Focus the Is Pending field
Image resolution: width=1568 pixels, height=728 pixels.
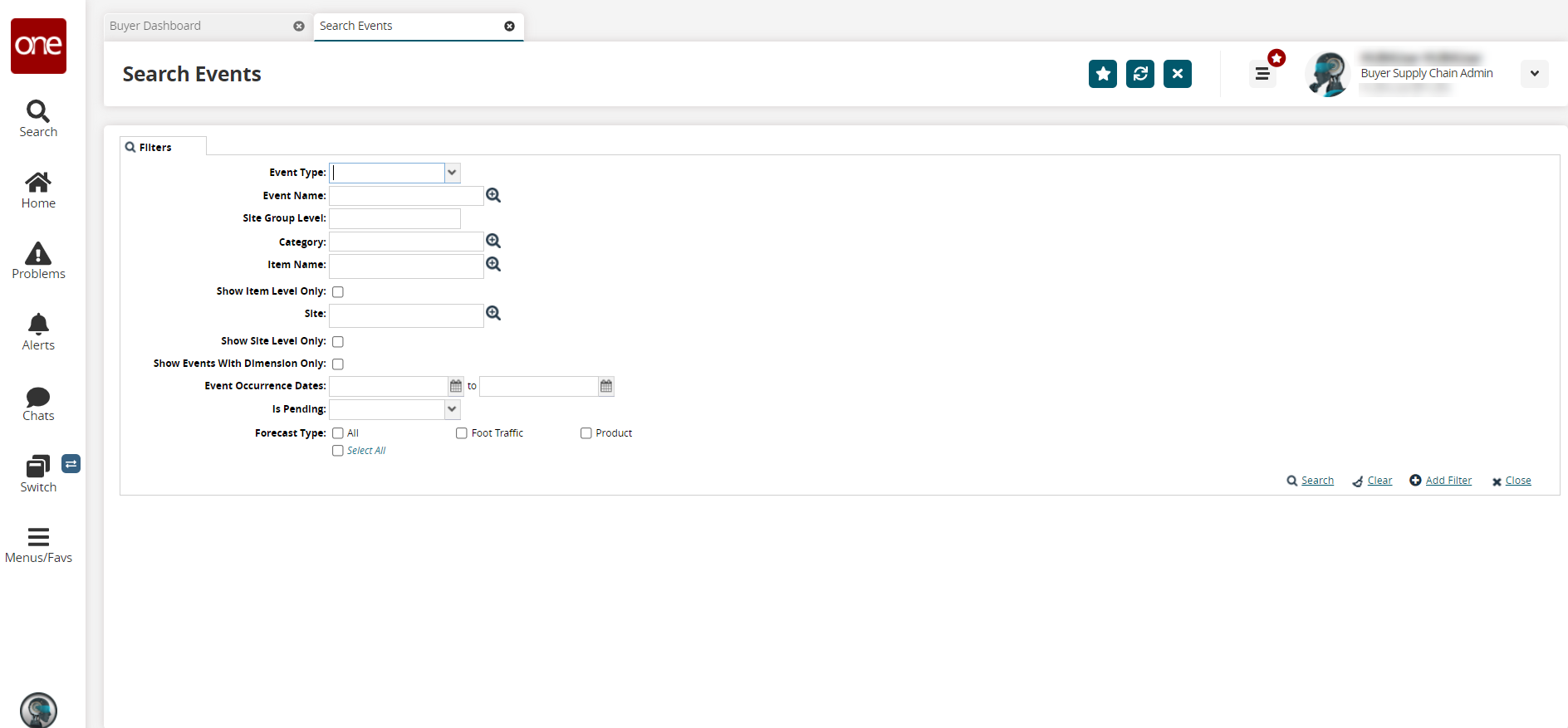[387, 409]
